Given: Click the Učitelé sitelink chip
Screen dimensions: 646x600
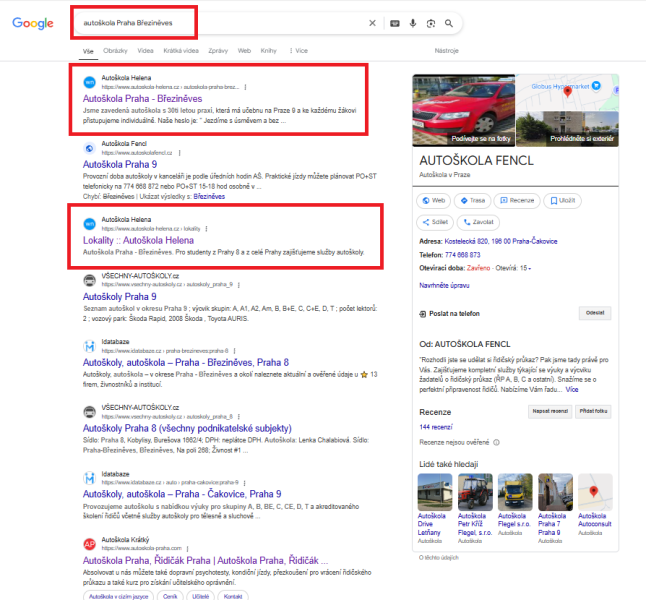Looking at the screenshot, I should [201, 596].
